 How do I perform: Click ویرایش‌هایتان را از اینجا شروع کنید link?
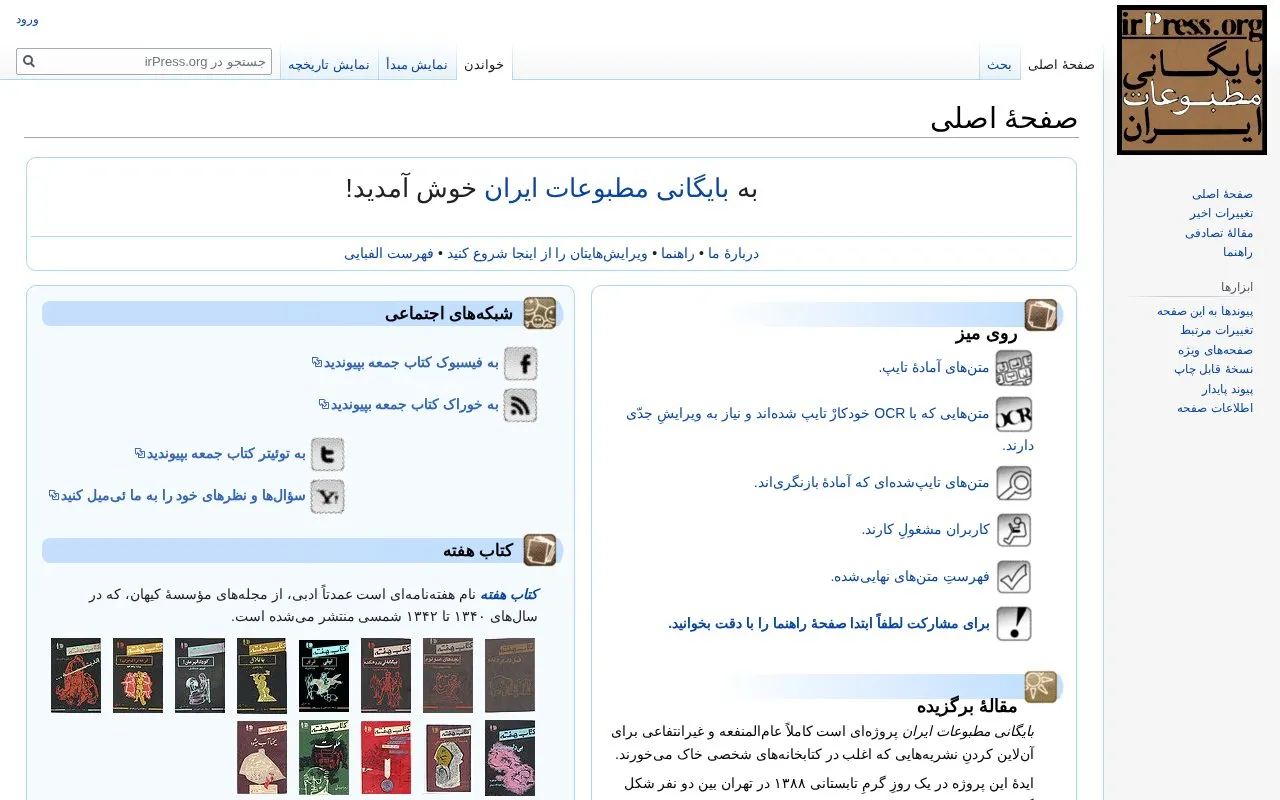pyautogui.click(x=547, y=253)
